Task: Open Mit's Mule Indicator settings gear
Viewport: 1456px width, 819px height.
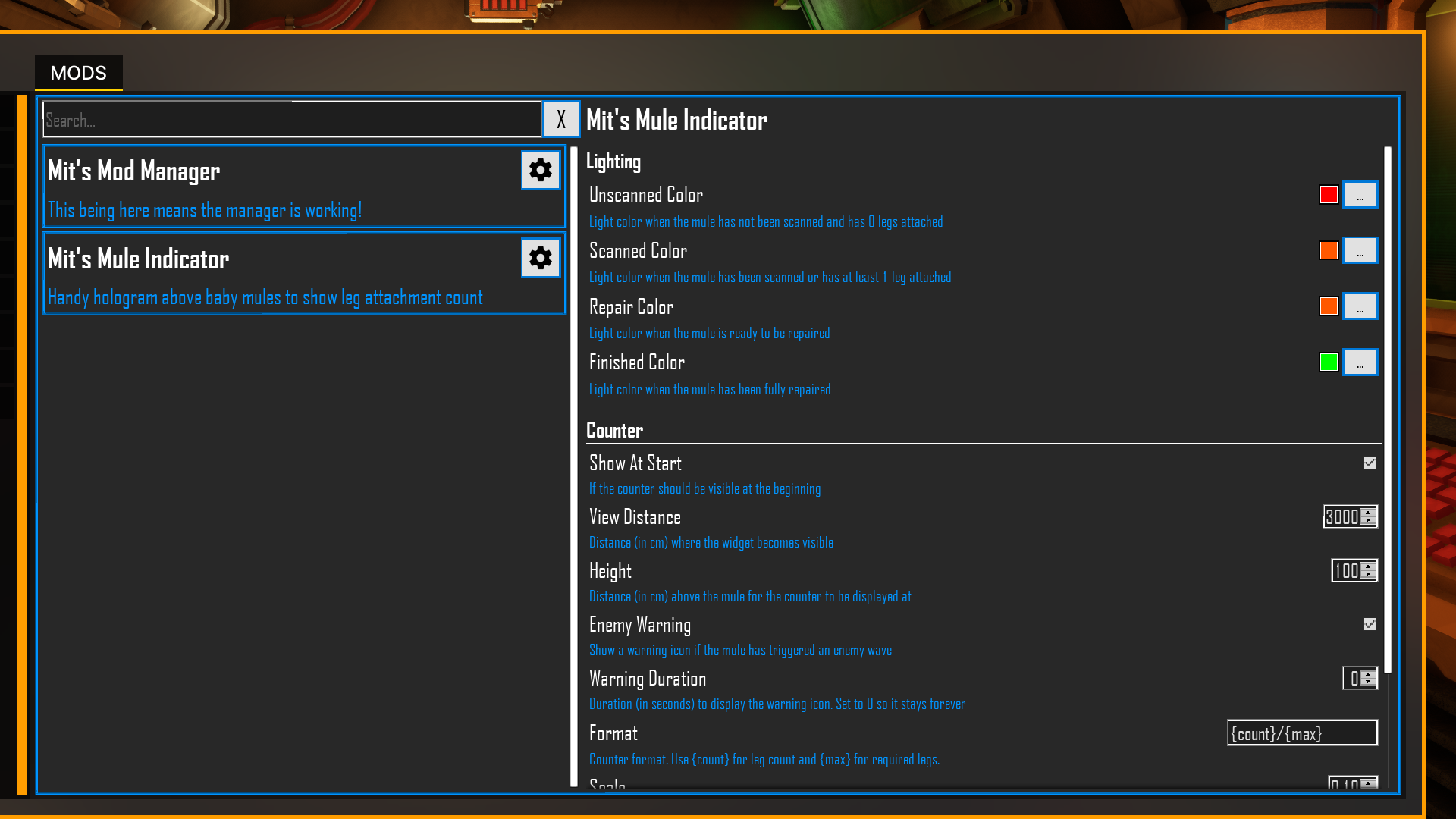Action: [541, 258]
